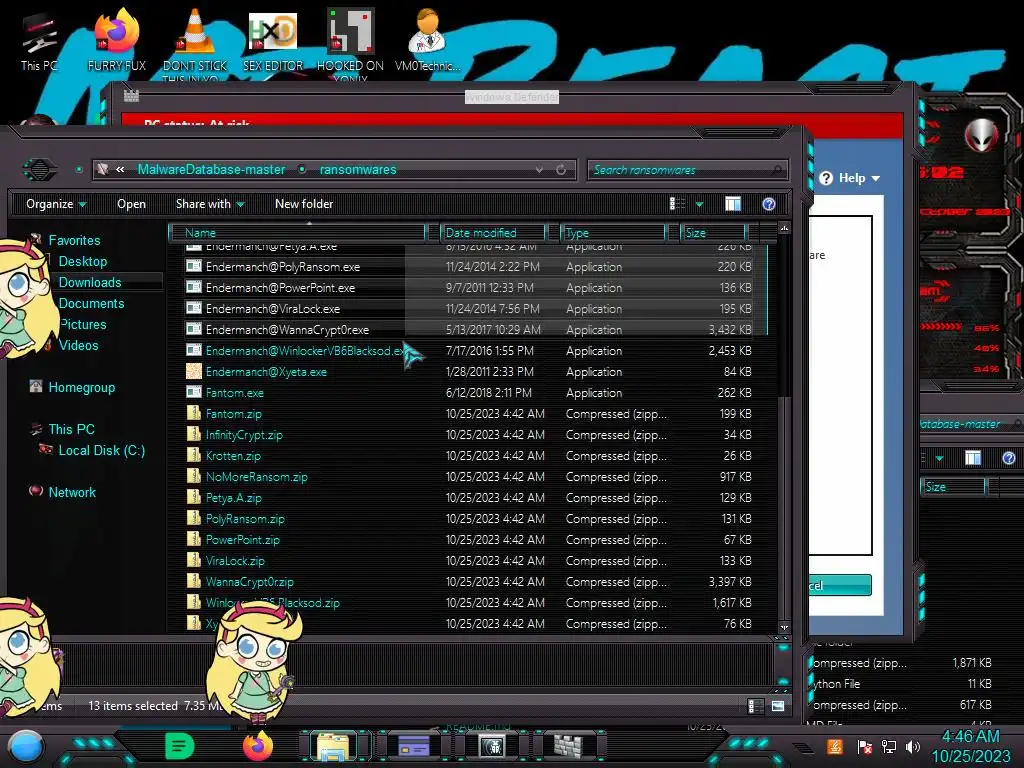Image resolution: width=1024 pixels, height=768 pixels.
Task: Sort files by the Name column
Action: tap(297, 232)
